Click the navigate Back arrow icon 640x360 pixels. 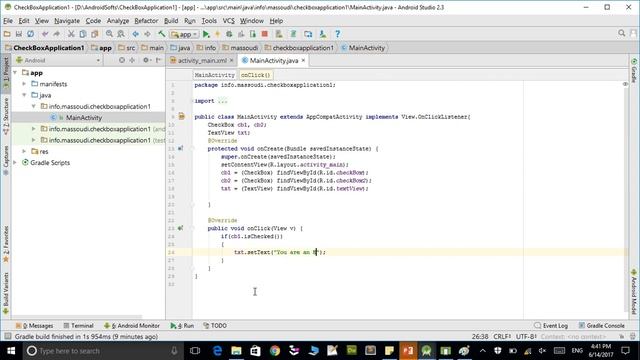pos(136,34)
